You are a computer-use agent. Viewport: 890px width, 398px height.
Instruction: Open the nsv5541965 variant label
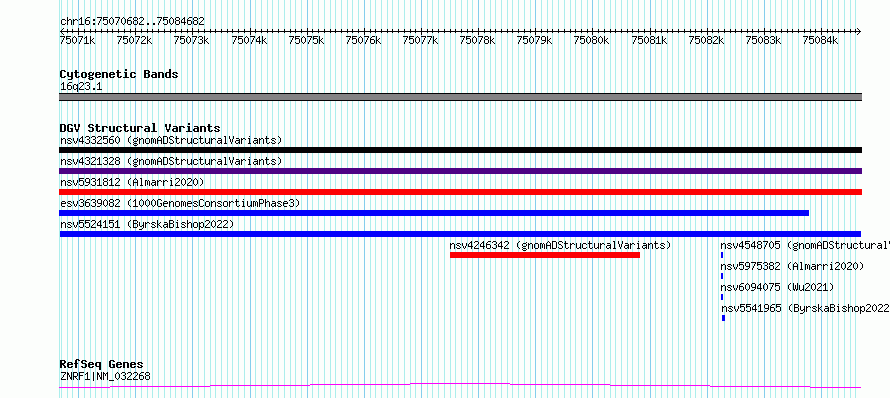(805, 308)
